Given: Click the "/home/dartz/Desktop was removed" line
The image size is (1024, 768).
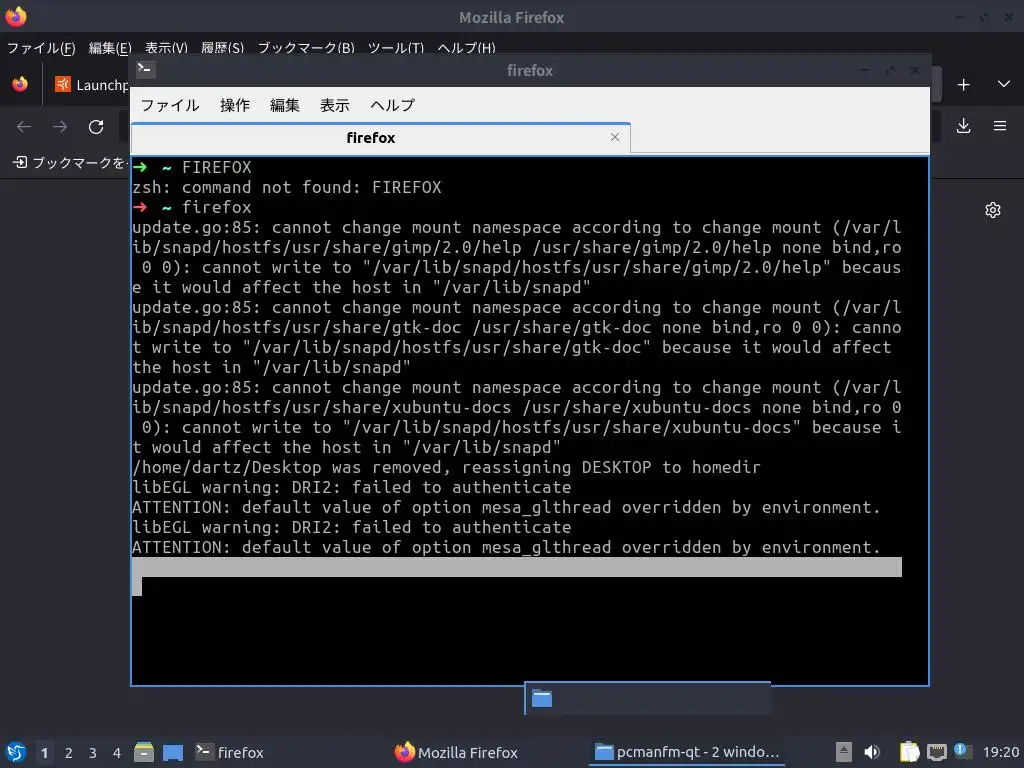Looking at the screenshot, I should (x=446, y=468).
